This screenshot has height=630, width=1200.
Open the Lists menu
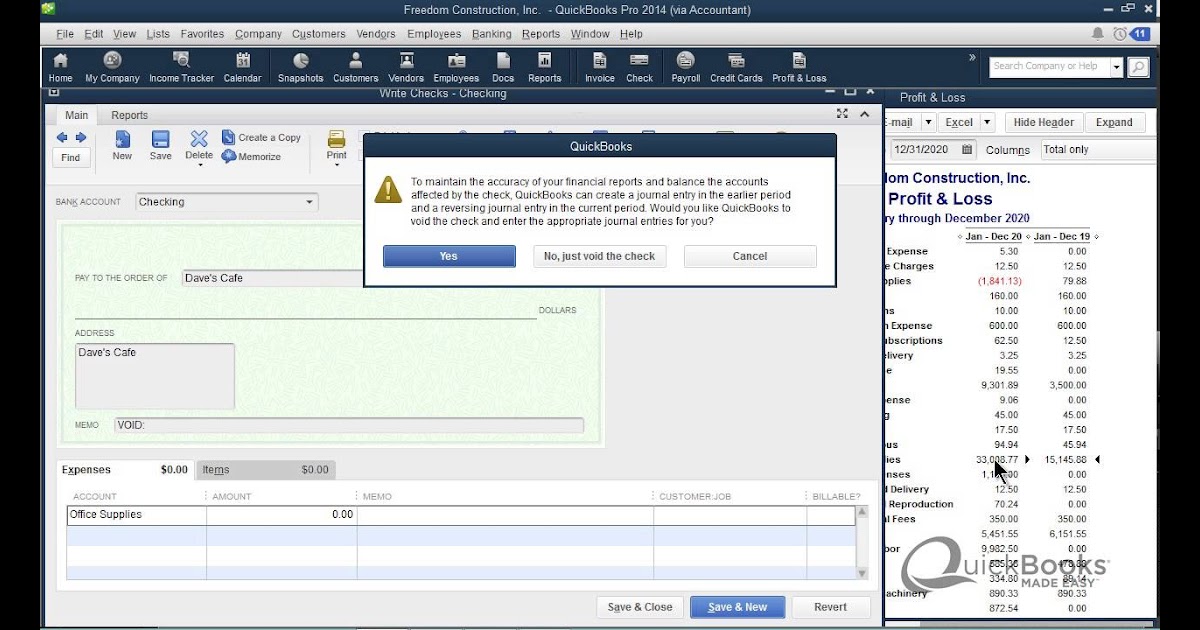click(x=158, y=34)
